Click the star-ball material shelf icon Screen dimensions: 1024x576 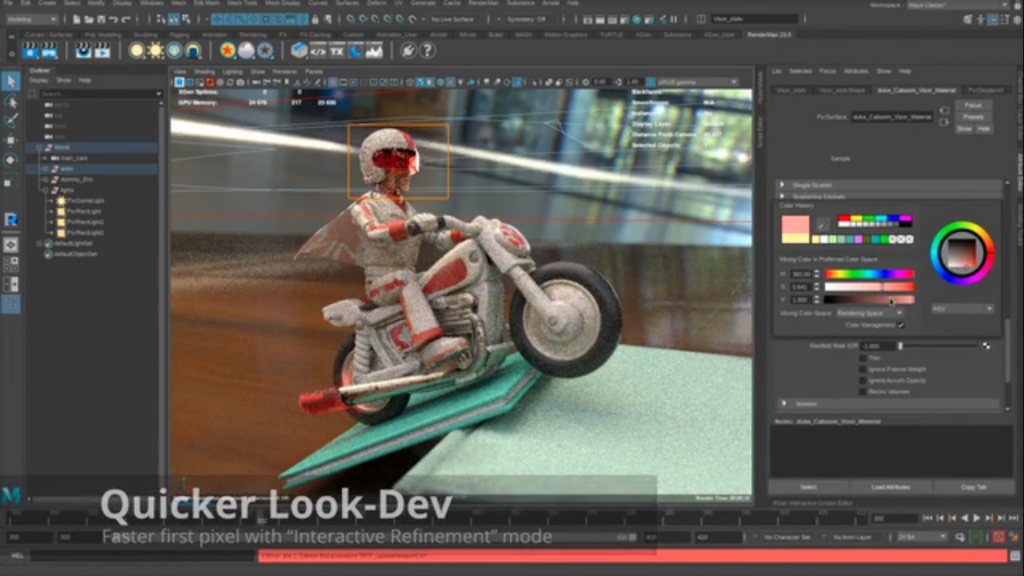(227, 50)
